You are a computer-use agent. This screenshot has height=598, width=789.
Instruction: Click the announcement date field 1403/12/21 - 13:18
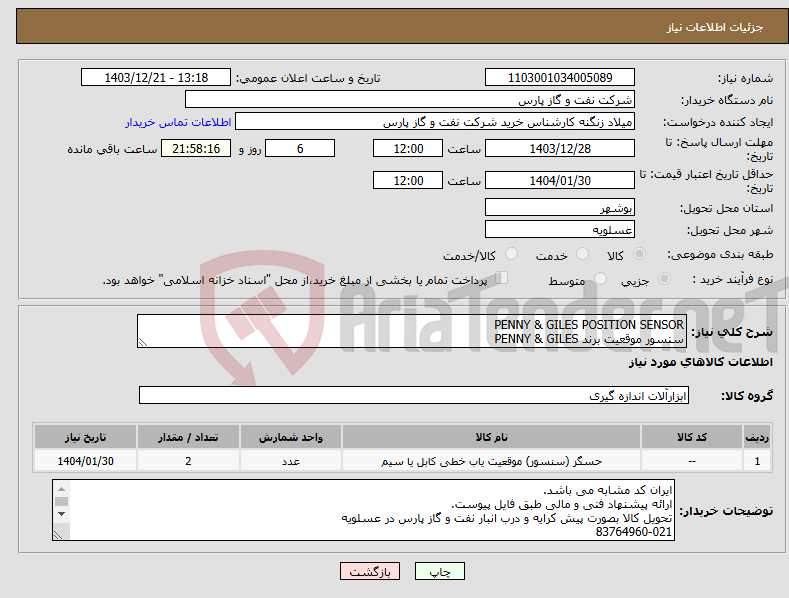click(156, 78)
